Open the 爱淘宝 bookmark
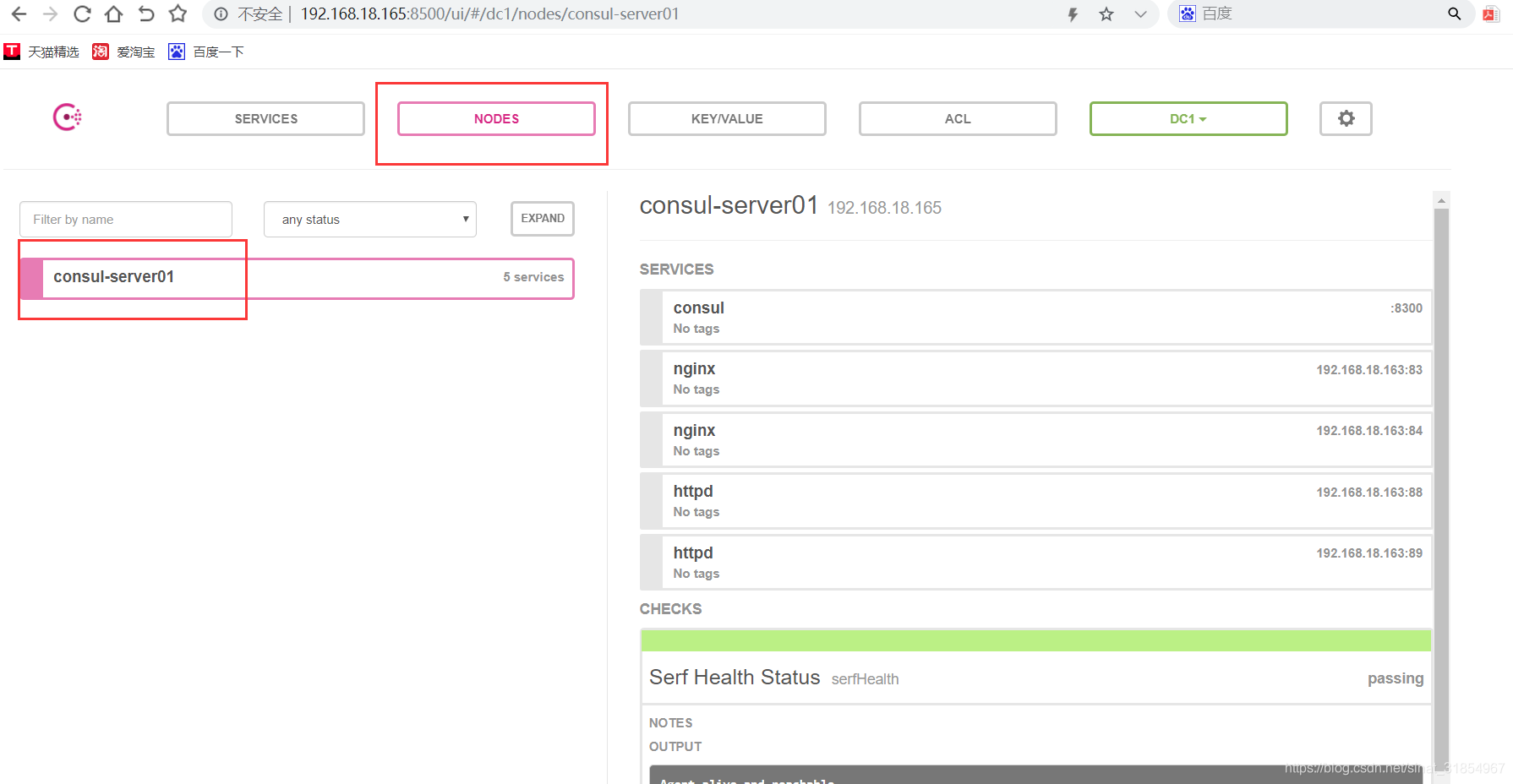The height and width of the screenshot is (784, 1513). [123, 52]
